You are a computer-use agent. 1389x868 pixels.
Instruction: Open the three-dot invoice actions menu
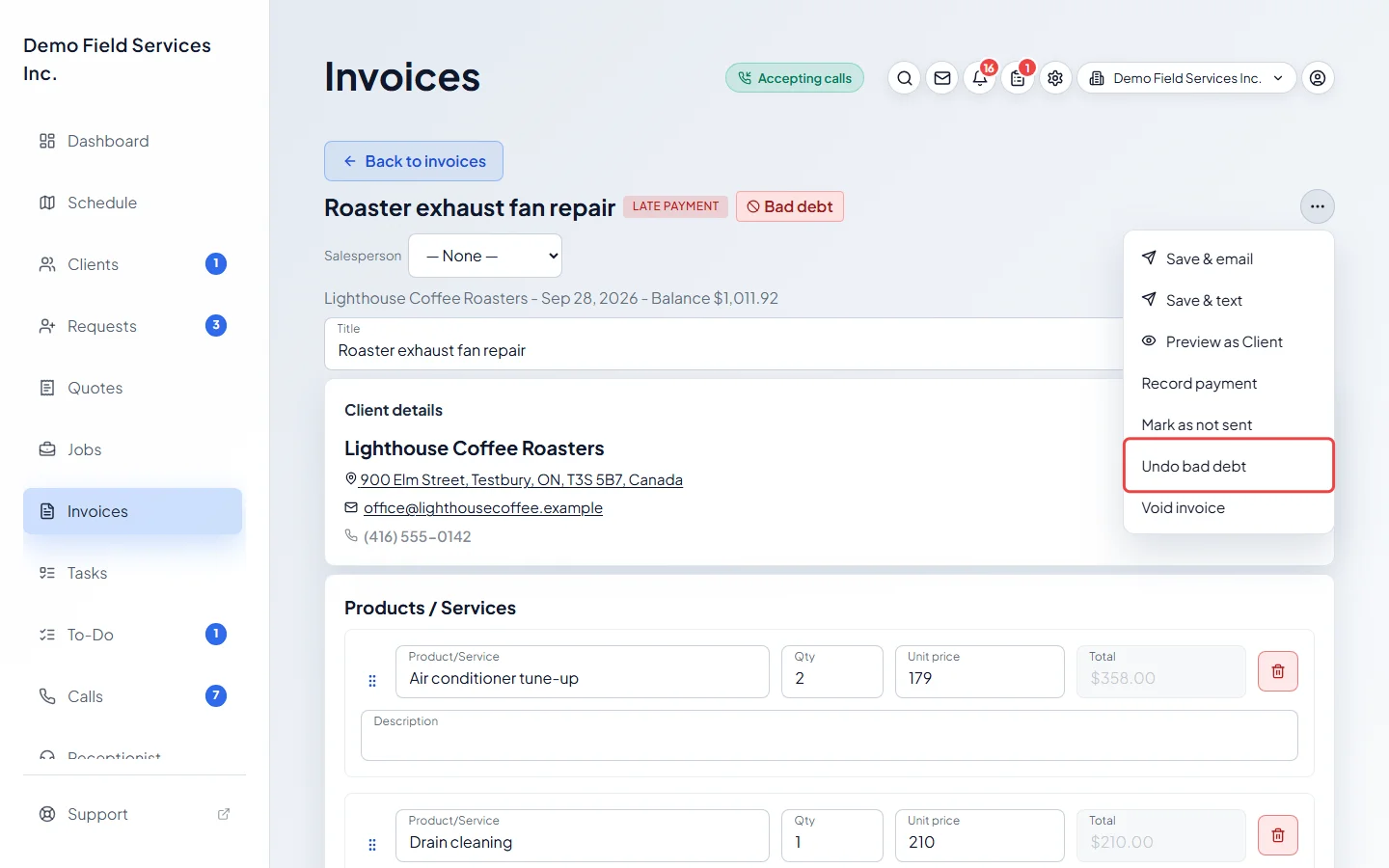[1318, 206]
